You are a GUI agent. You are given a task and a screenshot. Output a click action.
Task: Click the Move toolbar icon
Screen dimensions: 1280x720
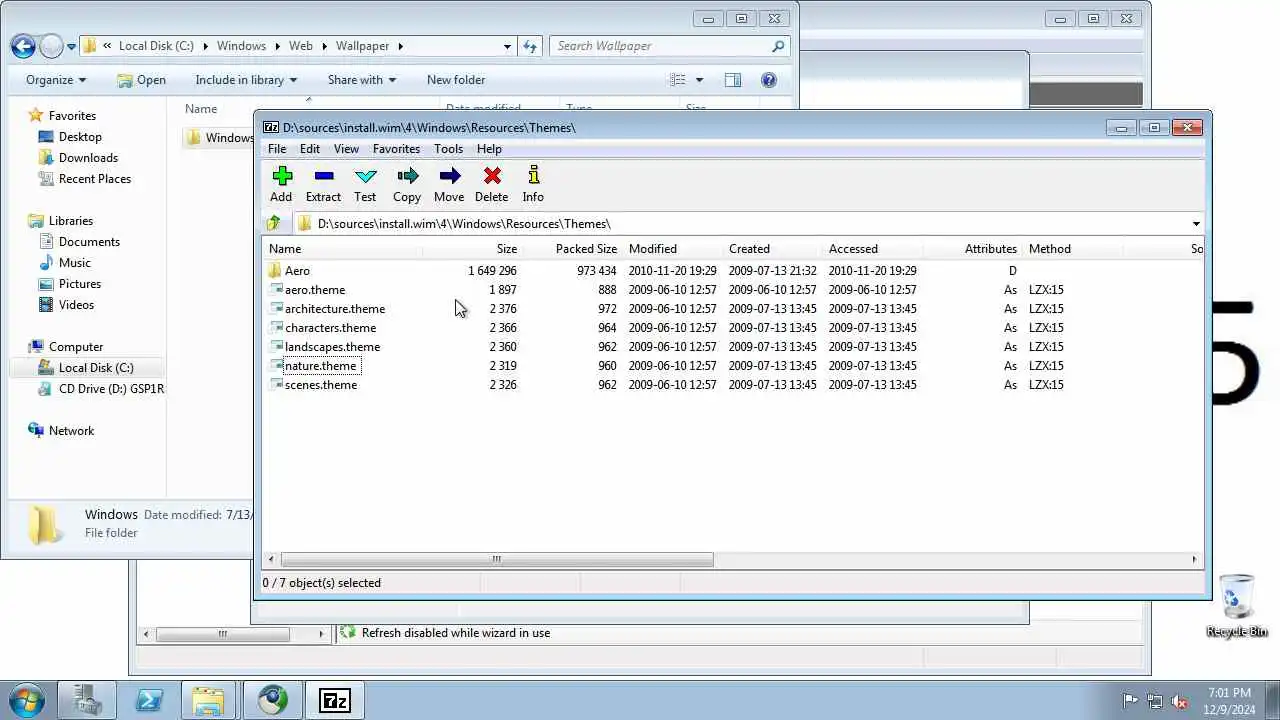pyautogui.click(x=449, y=176)
